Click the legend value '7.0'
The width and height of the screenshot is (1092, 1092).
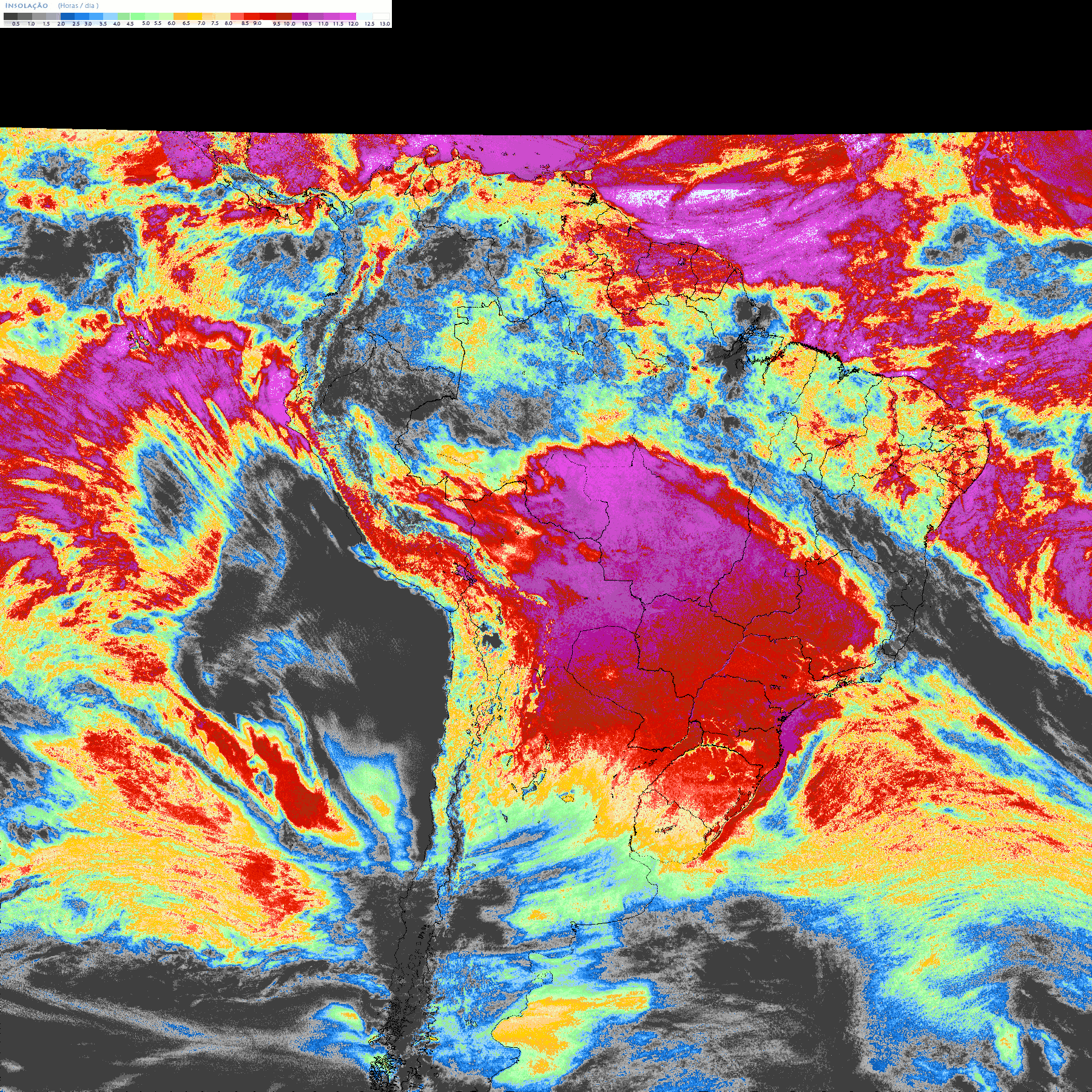pos(201,23)
